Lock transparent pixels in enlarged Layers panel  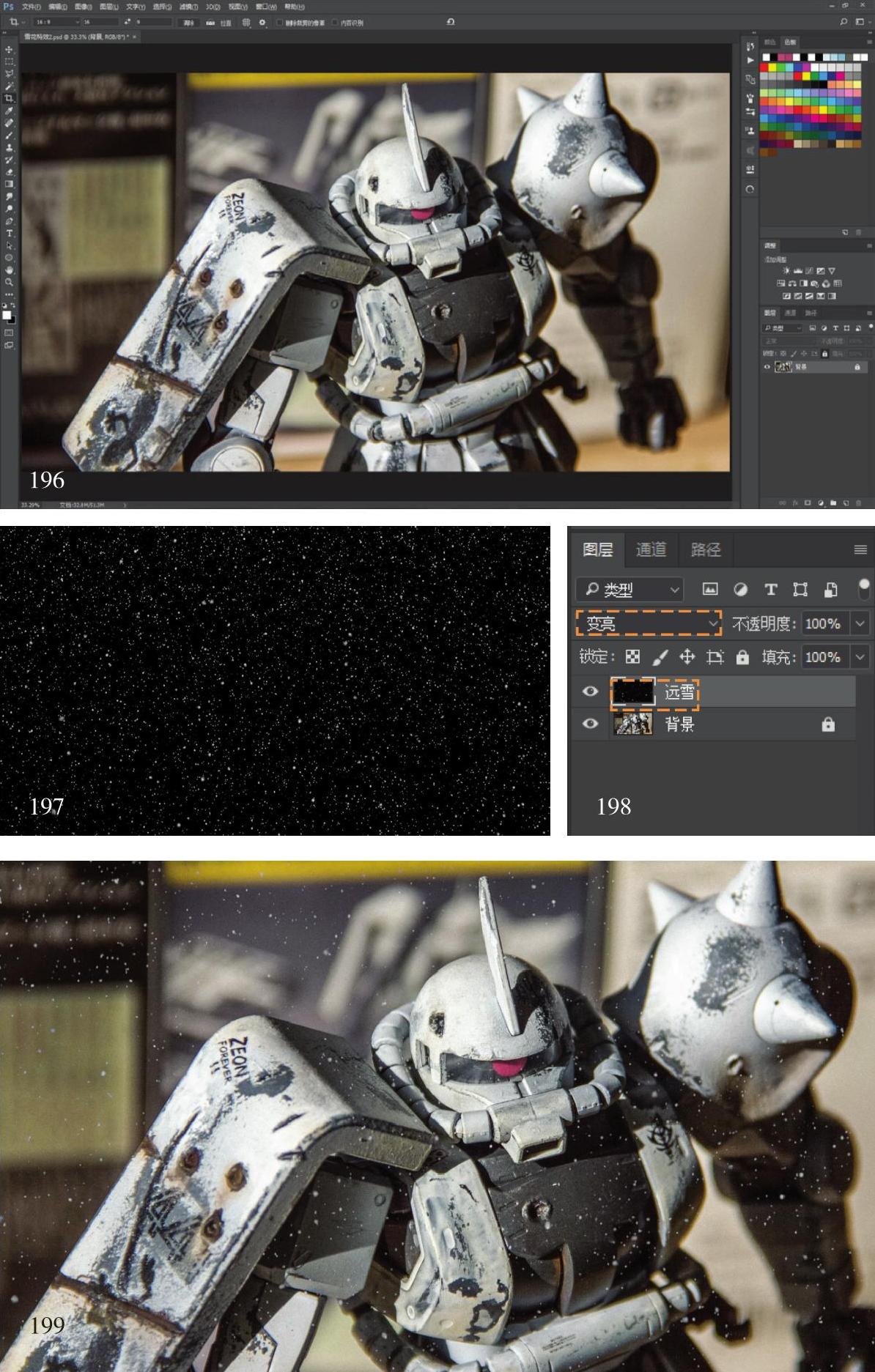point(632,657)
